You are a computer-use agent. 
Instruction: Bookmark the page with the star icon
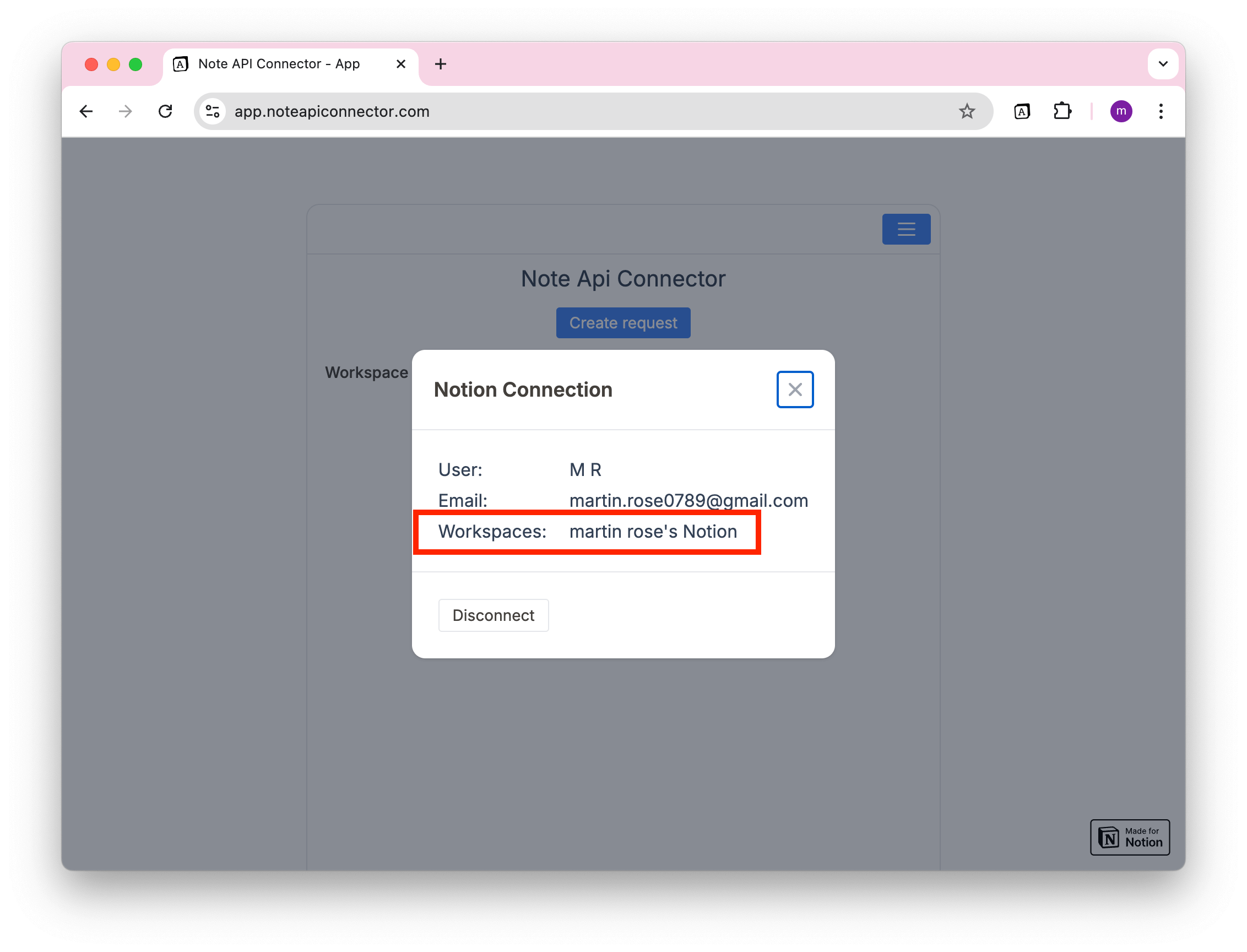(967, 111)
